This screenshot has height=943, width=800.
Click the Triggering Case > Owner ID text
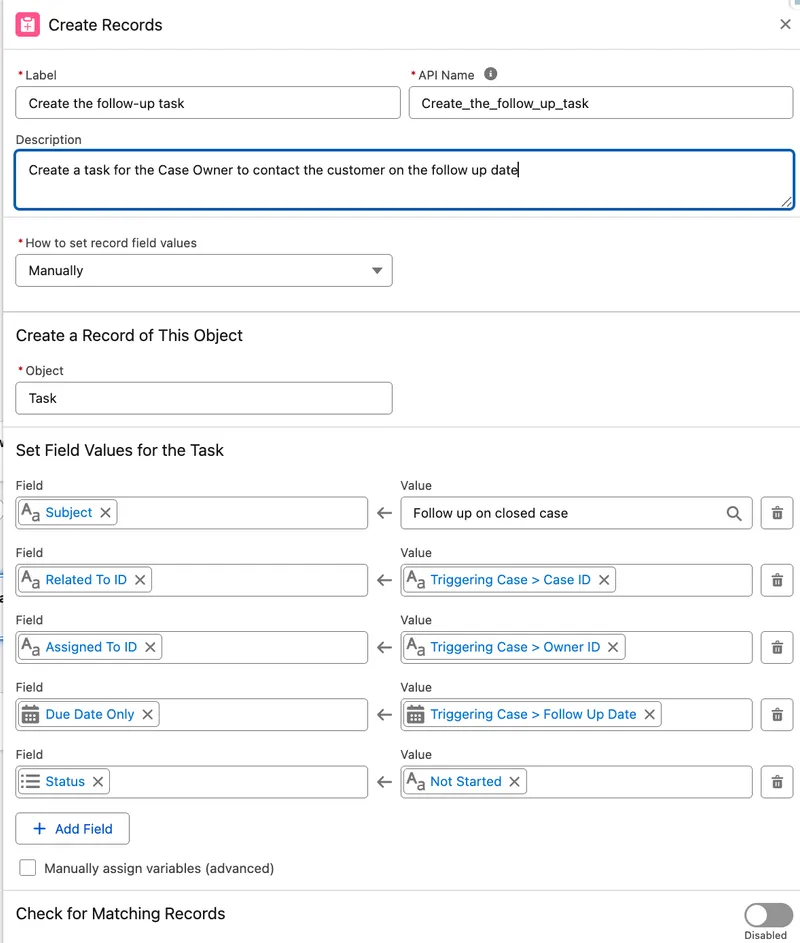coord(515,647)
